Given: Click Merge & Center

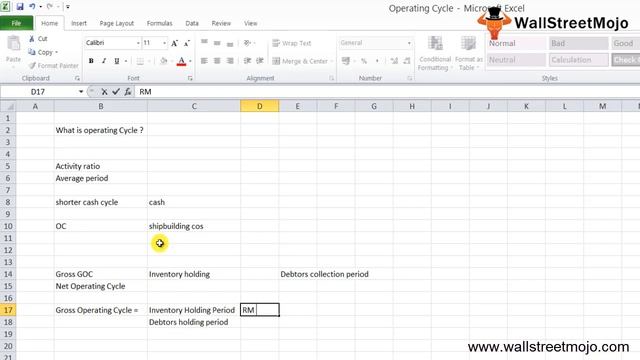Looking at the screenshot, I should 300,61.
